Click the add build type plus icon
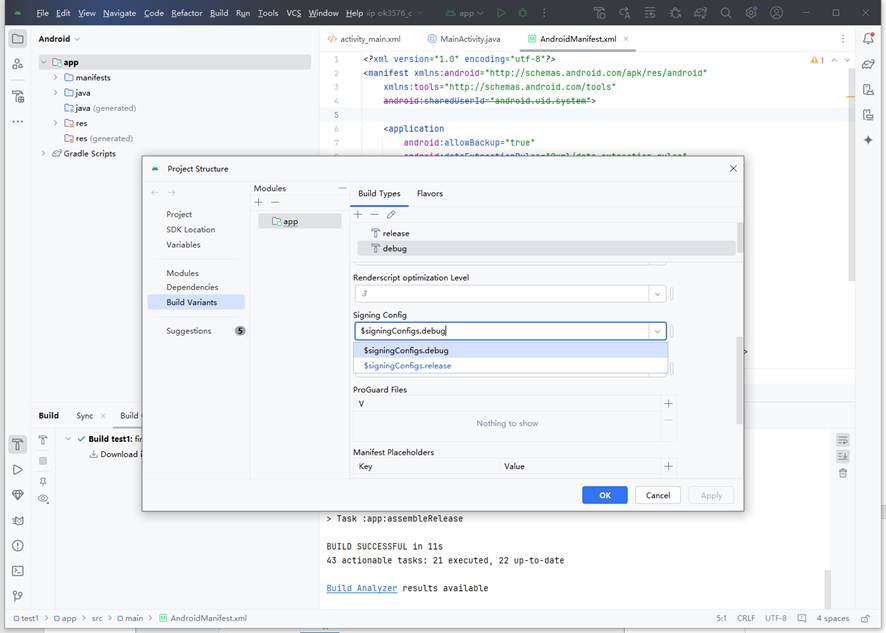 [x=358, y=215]
